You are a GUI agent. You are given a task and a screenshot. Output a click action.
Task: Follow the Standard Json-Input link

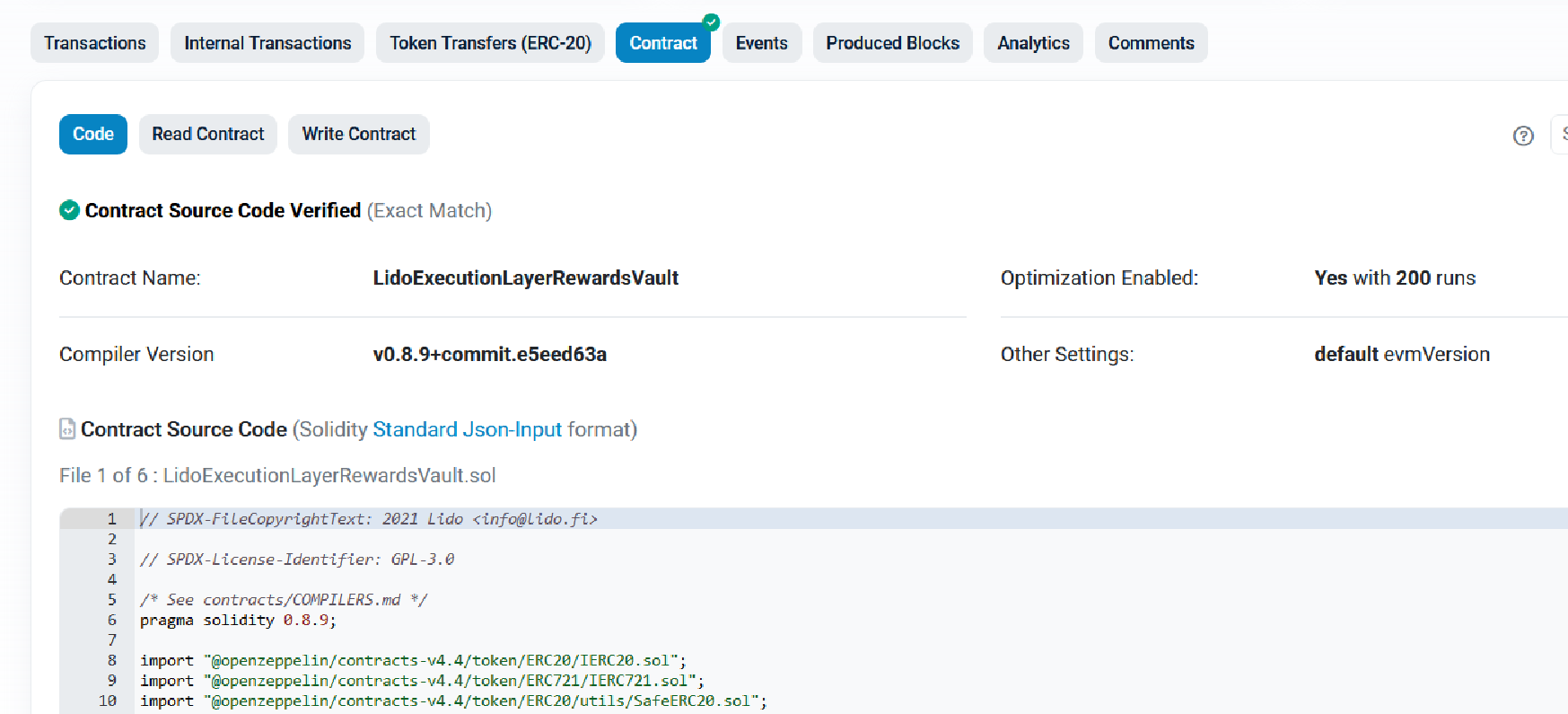pos(468,429)
